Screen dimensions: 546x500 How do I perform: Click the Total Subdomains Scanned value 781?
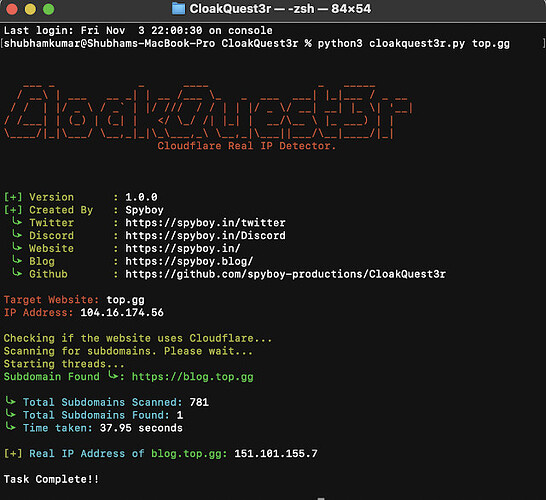pos(199,403)
